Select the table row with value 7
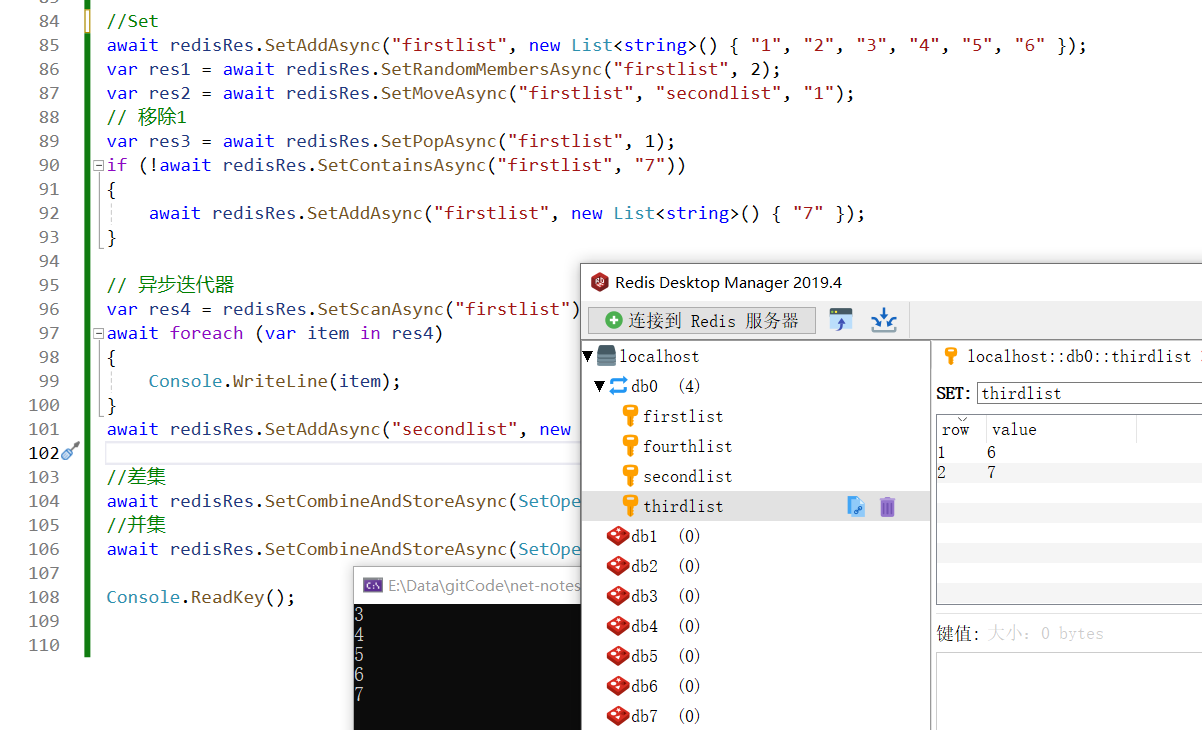The height and width of the screenshot is (730, 1202). click(1069, 473)
